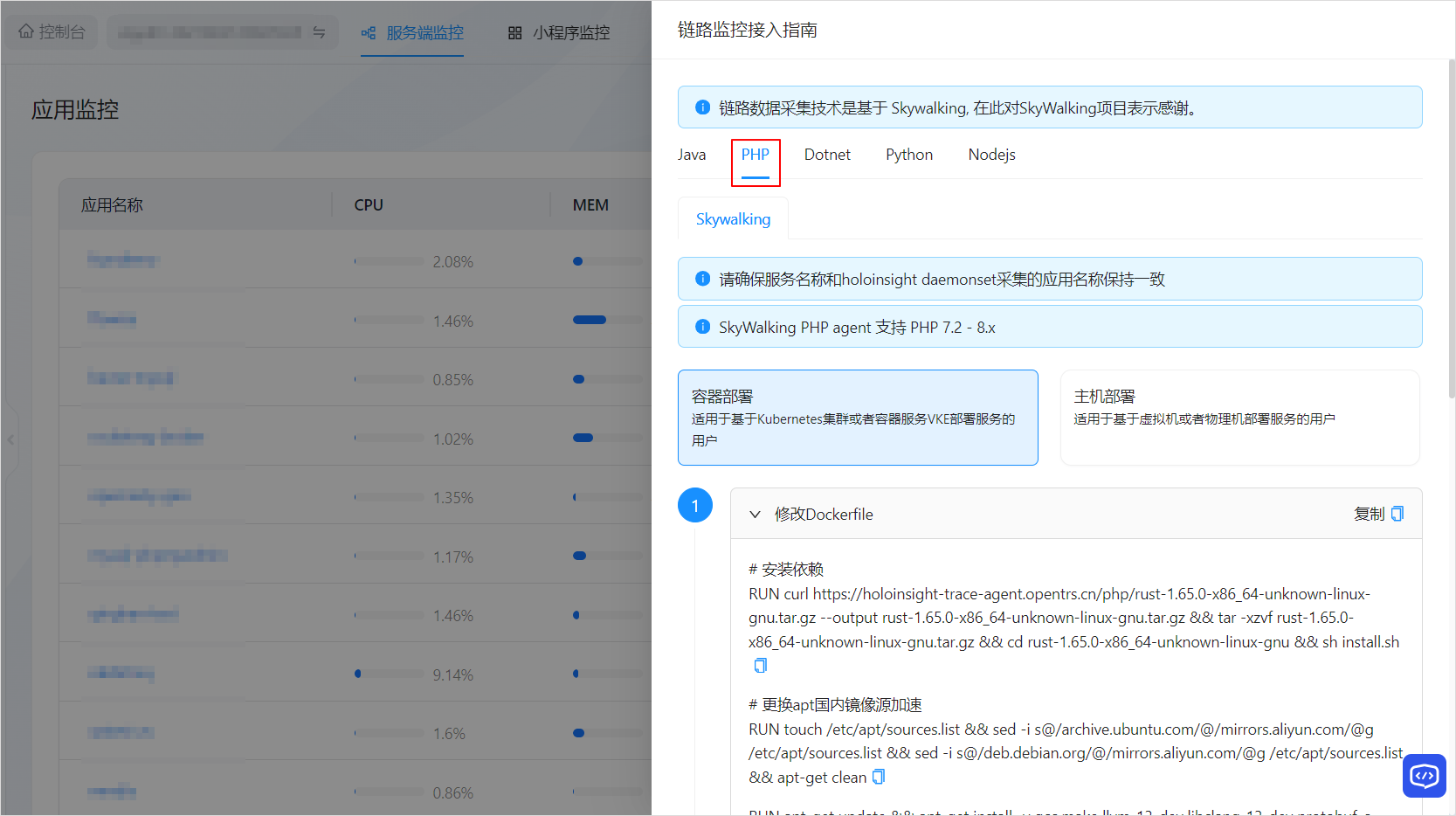Screen dimensions: 1456x816
Task: Click blurred application name in 9.14% row
Action: pos(121,672)
